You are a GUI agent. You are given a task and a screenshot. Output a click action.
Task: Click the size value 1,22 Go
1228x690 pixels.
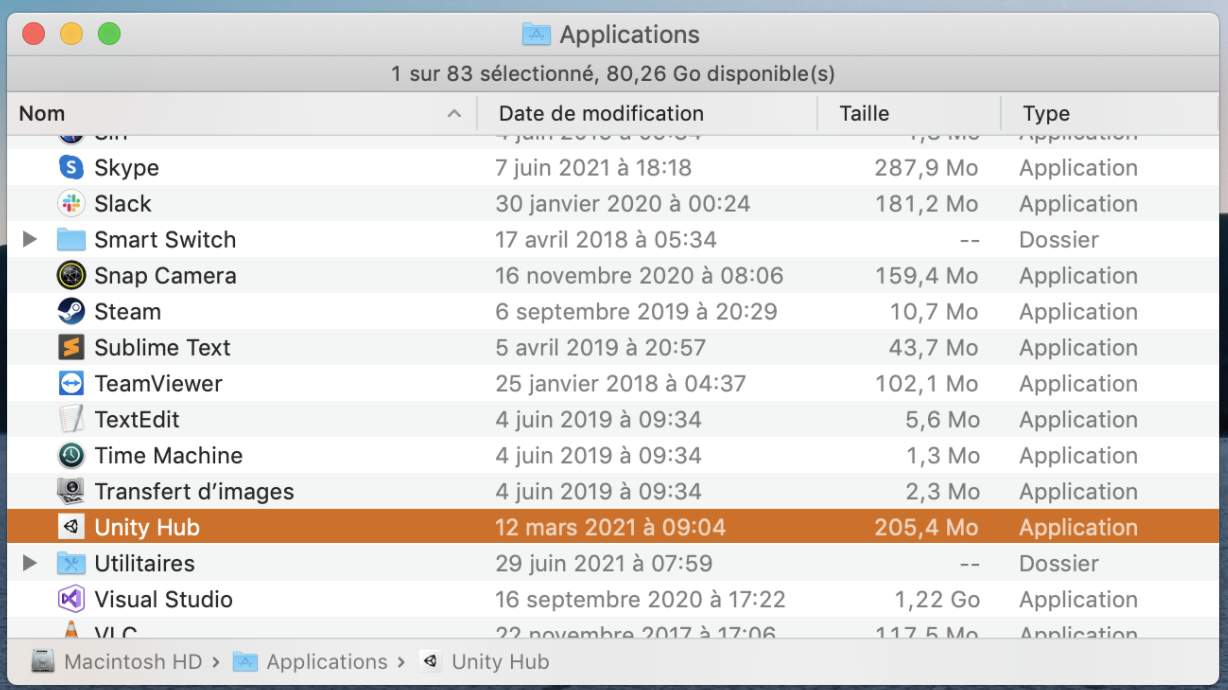(x=937, y=600)
